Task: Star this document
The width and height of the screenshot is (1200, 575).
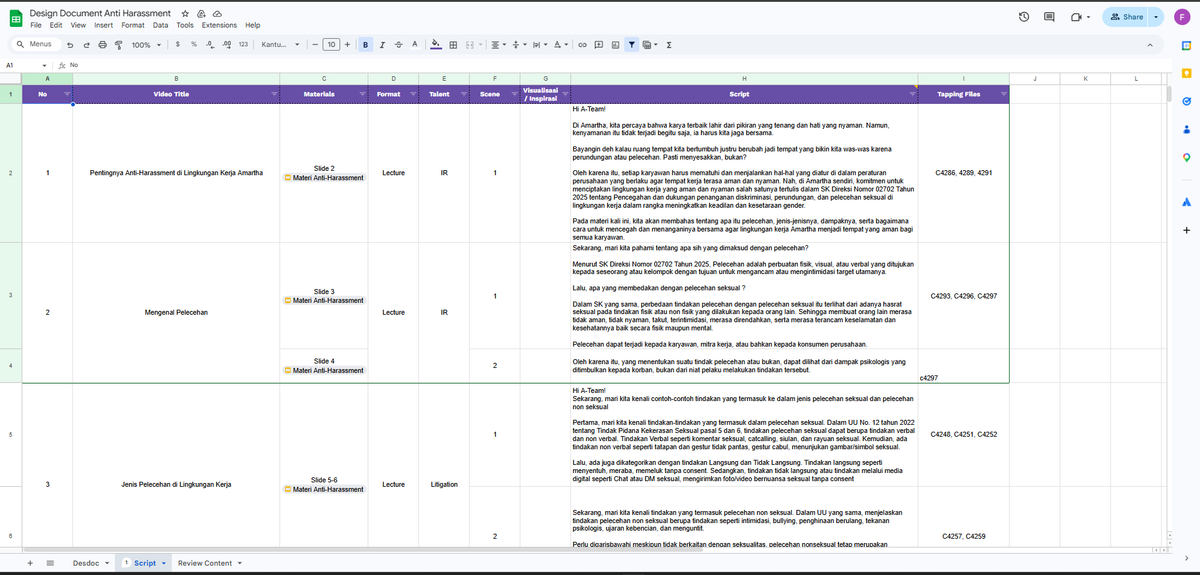Action: point(185,14)
